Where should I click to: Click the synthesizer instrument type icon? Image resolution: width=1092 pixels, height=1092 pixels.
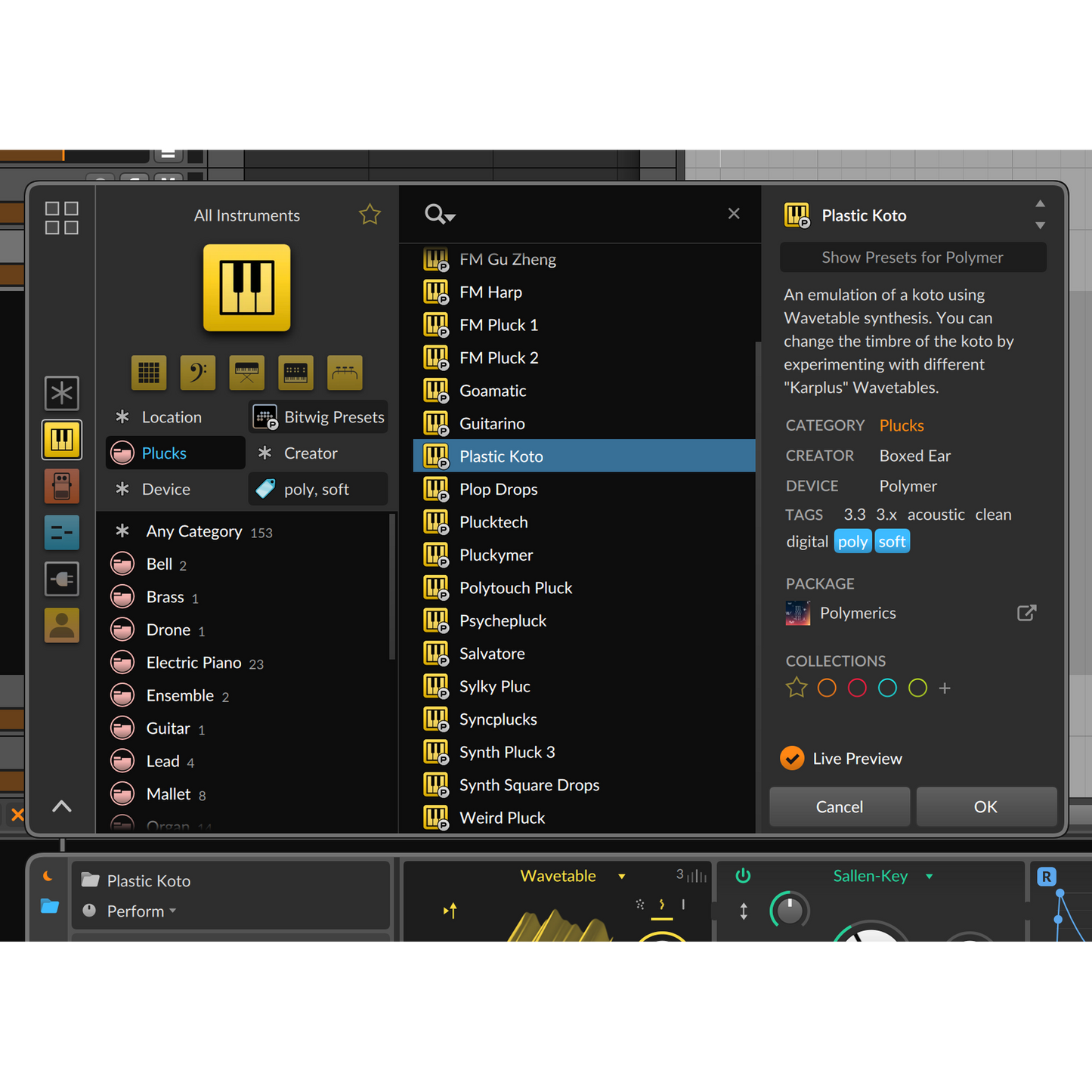295,373
